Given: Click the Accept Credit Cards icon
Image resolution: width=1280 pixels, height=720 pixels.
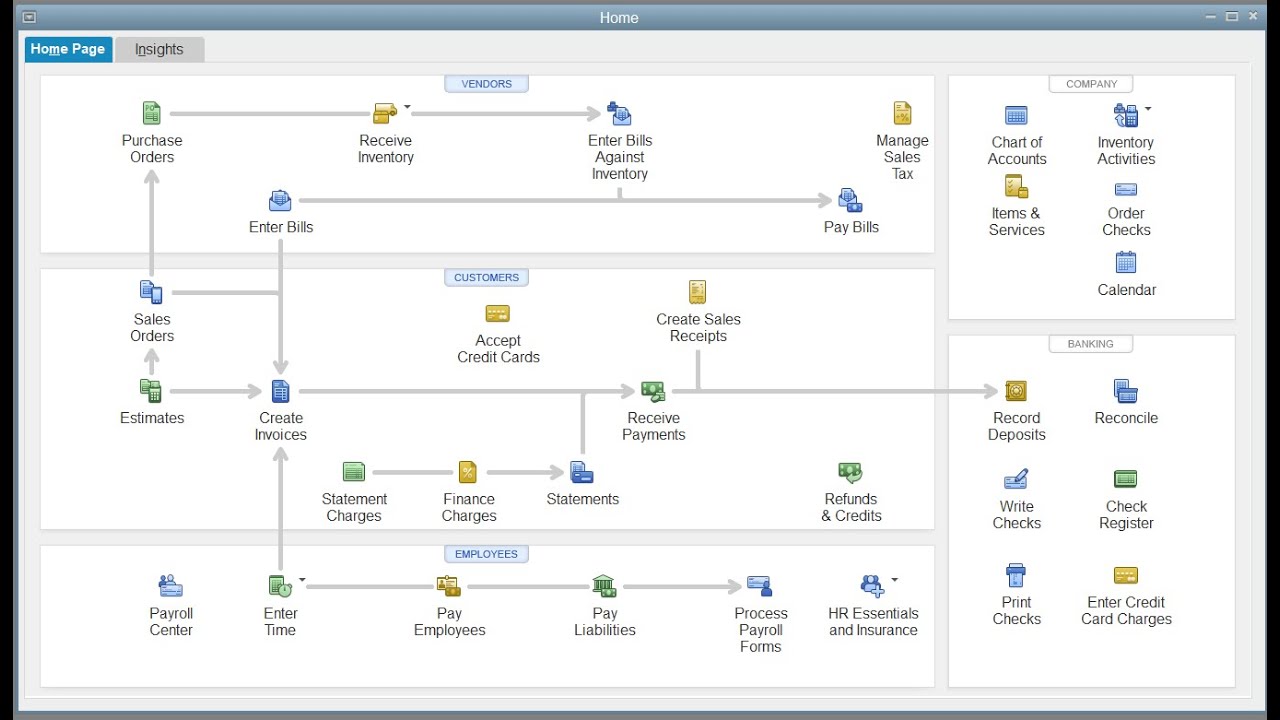Looking at the screenshot, I should coord(498,313).
